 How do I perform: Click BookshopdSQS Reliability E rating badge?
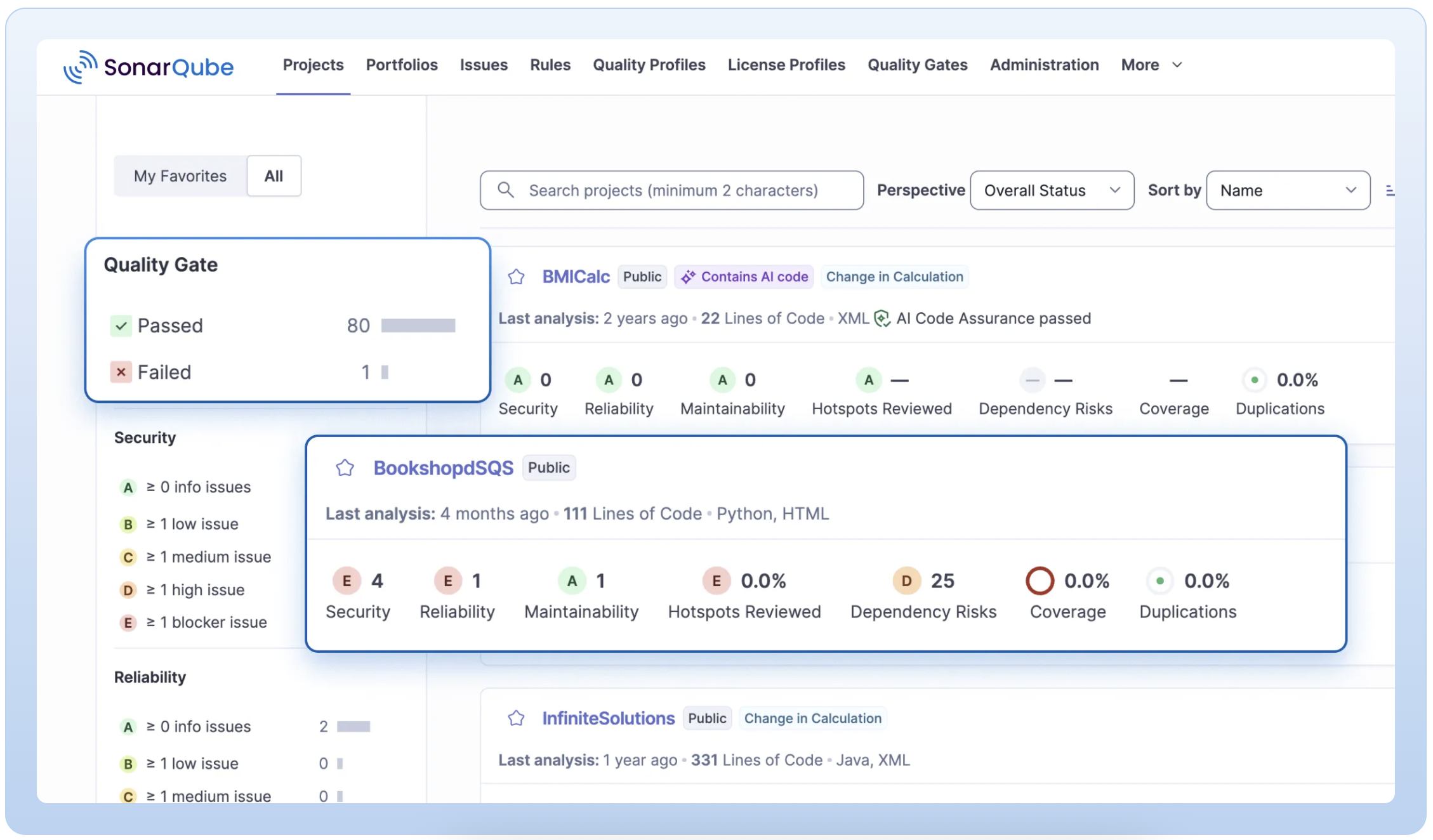pos(448,581)
